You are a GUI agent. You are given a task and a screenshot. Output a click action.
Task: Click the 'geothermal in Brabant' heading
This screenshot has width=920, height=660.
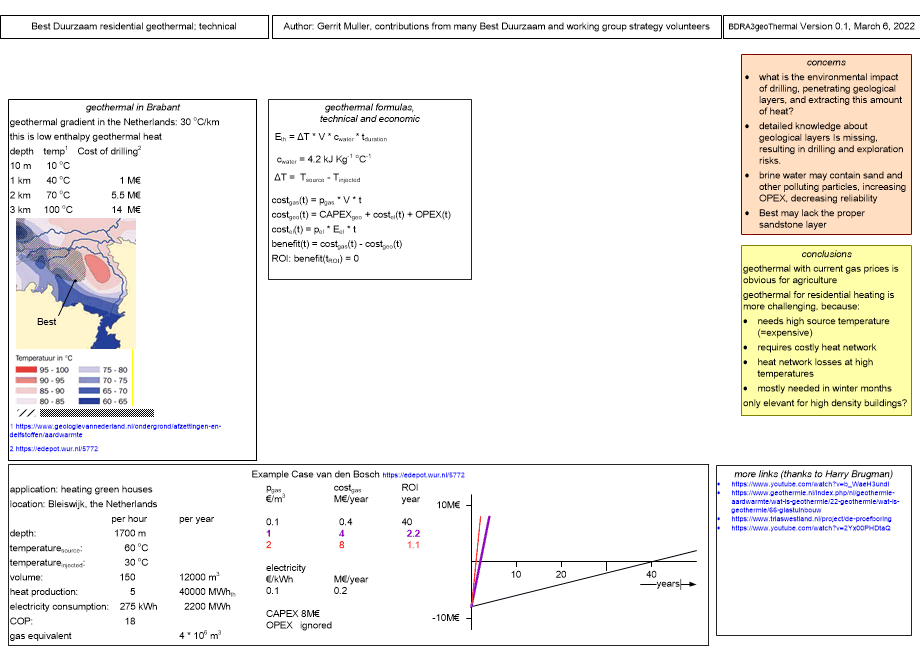tap(133, 107)
